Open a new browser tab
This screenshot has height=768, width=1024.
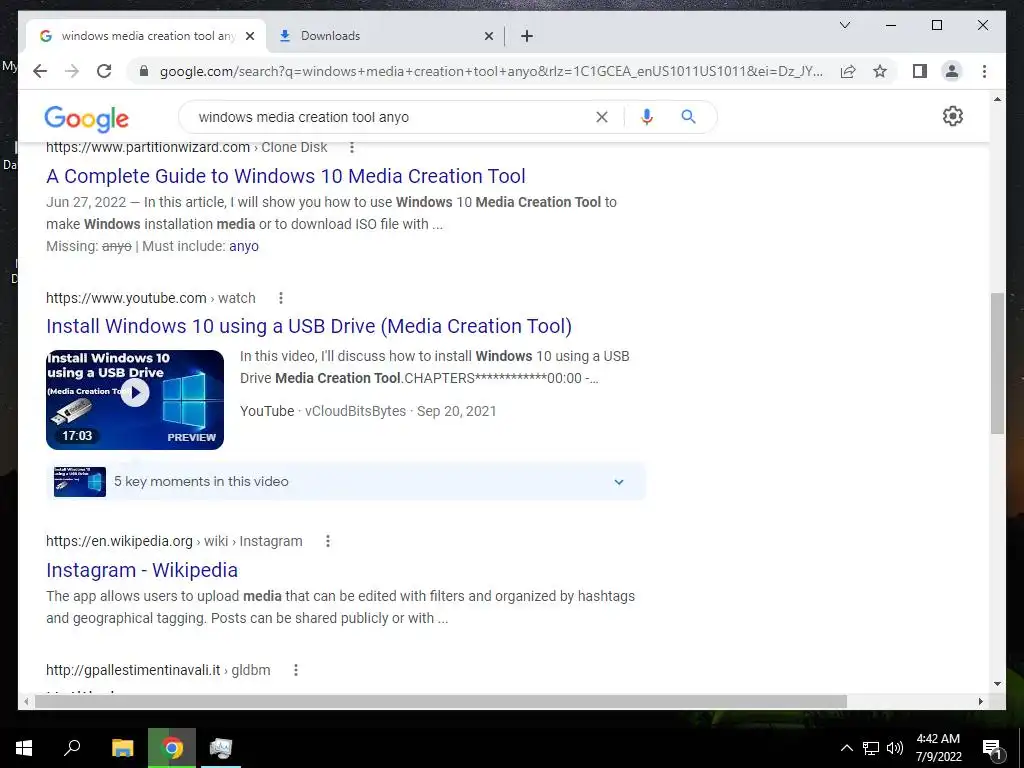point(526,36)
